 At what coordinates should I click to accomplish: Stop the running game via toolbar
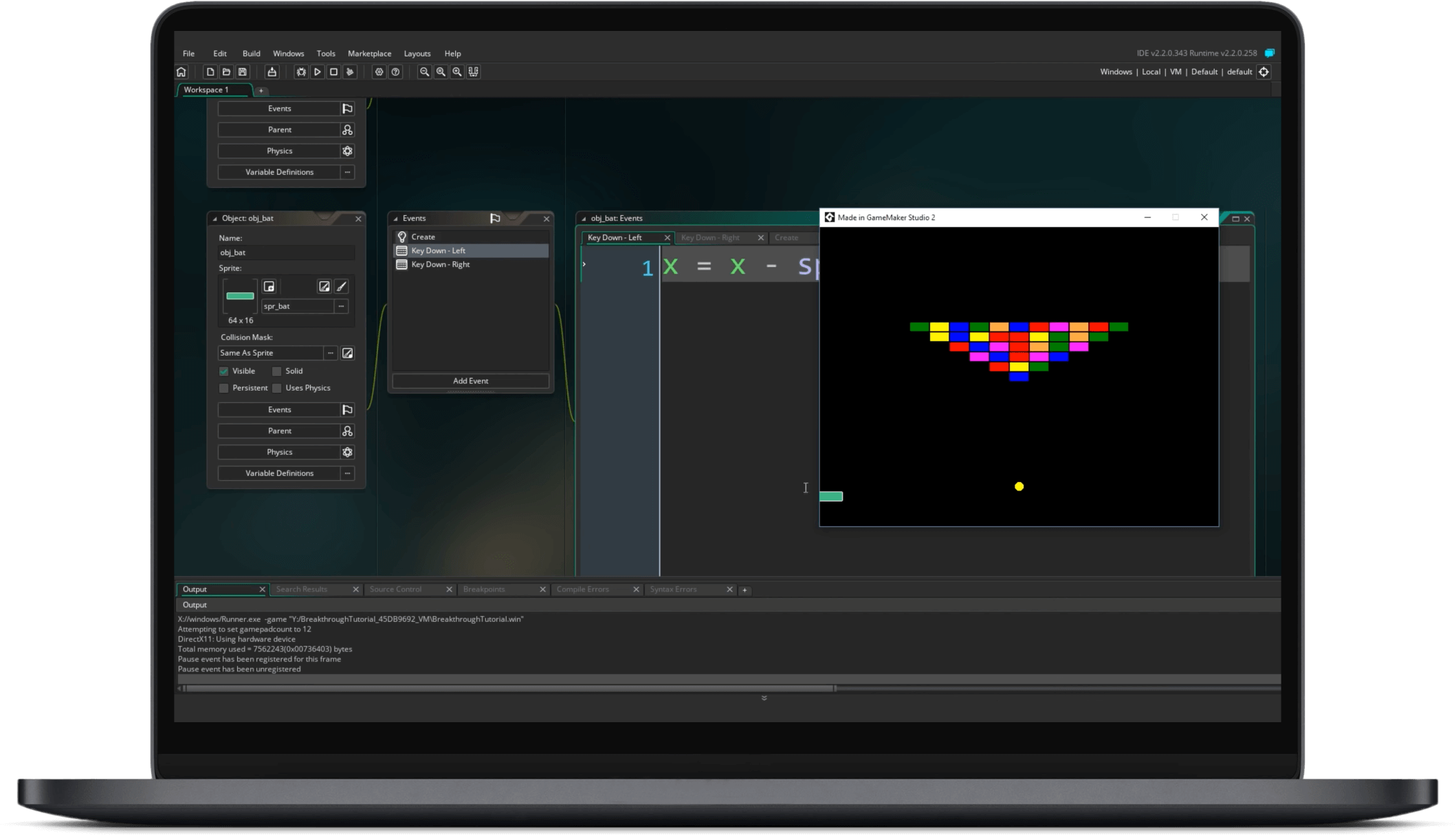(334, 72)
